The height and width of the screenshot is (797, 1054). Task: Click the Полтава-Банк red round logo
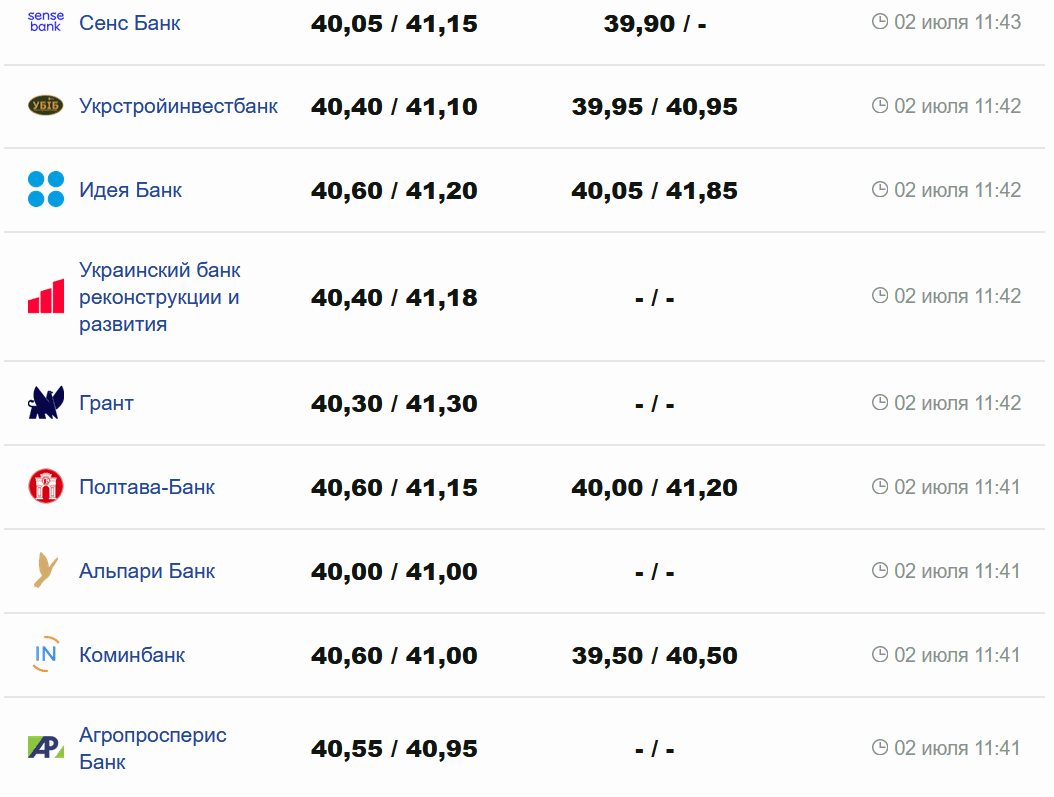(45, 487)
